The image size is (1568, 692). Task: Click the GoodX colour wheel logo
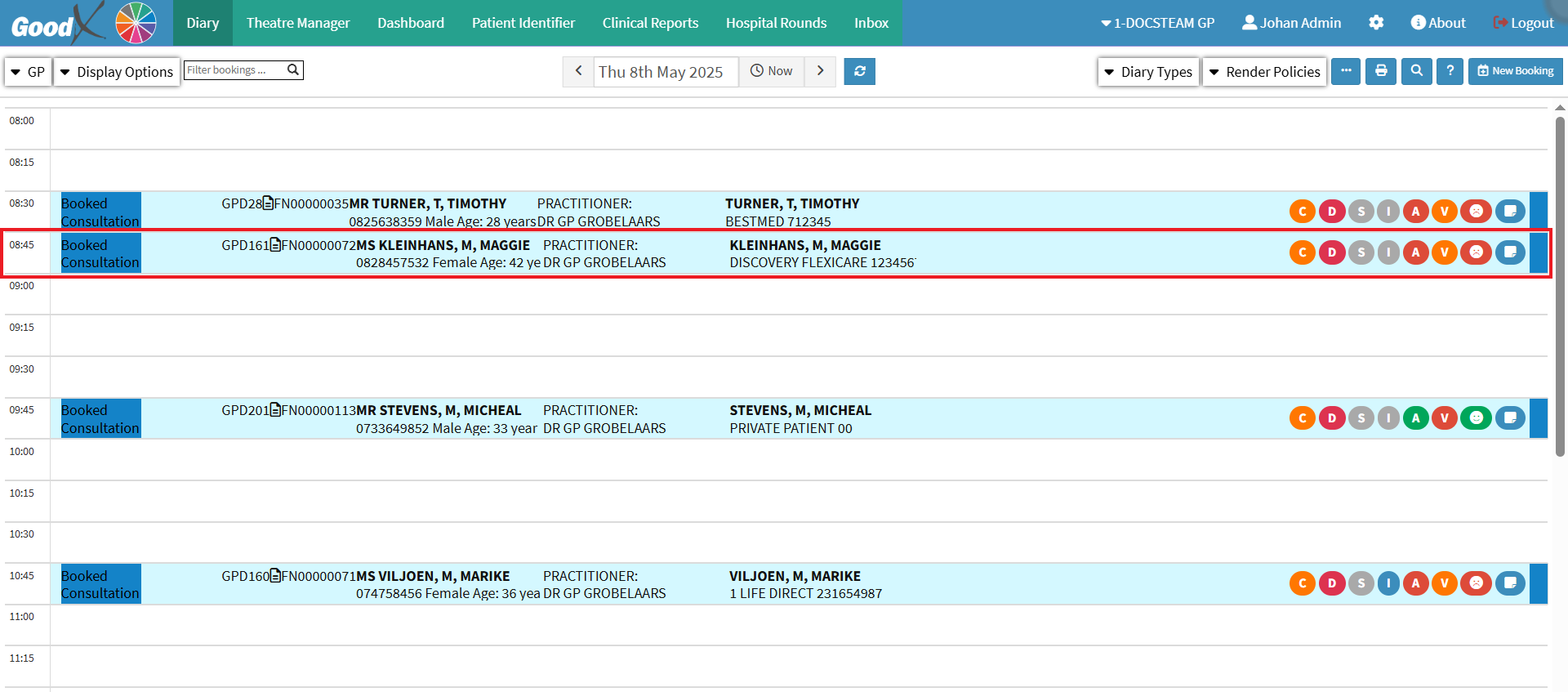(136, 23)
